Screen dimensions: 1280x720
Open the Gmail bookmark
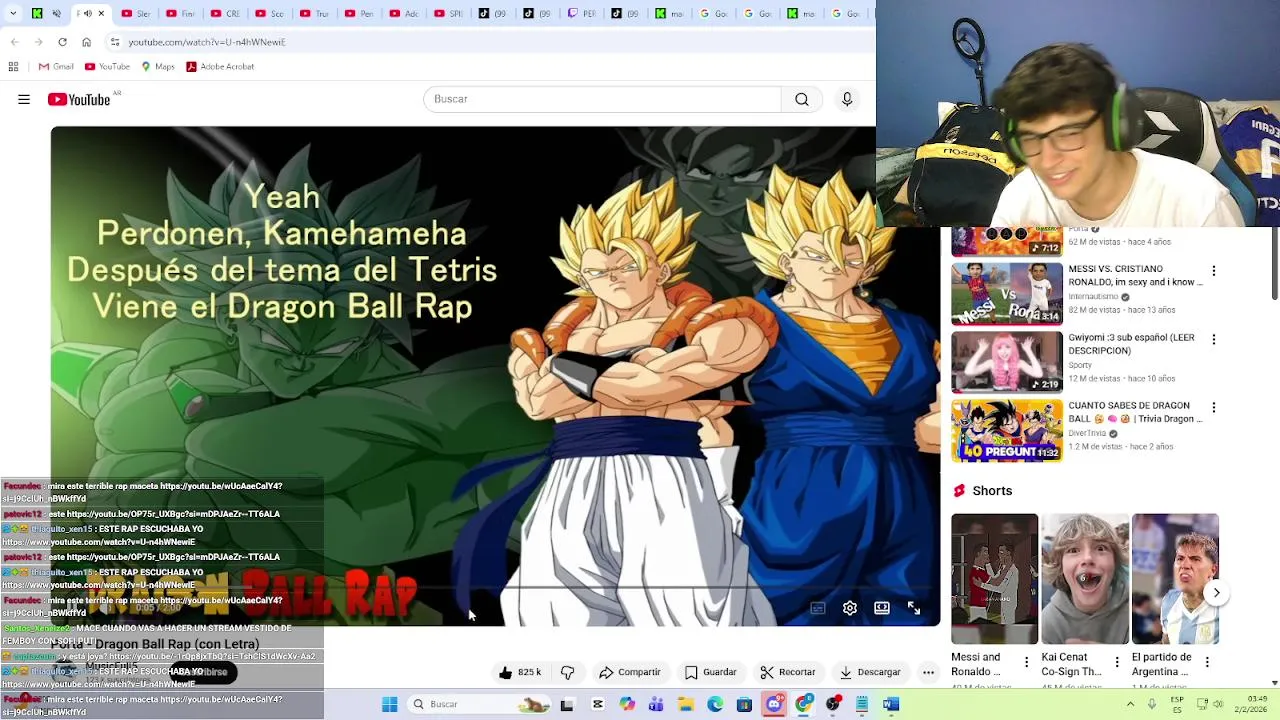(x=56, y=67)
